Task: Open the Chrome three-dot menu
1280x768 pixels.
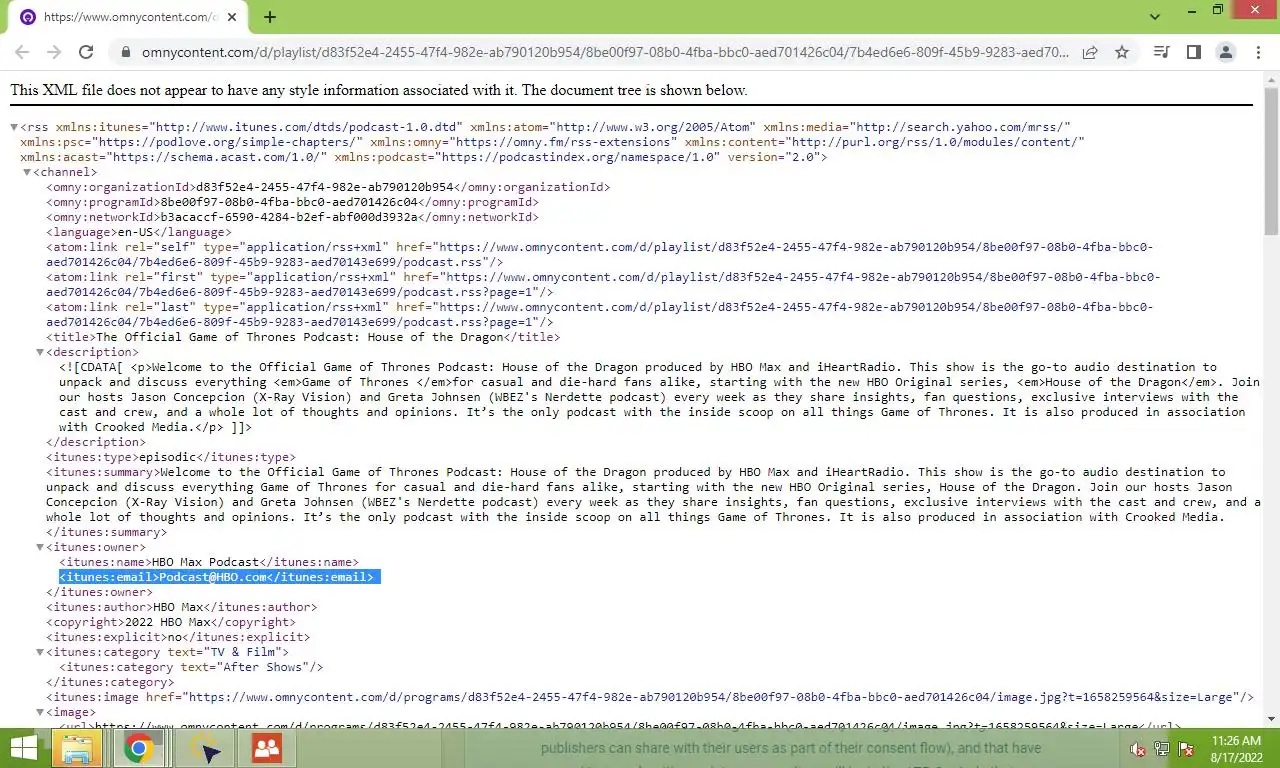Action: (1258, 52)
